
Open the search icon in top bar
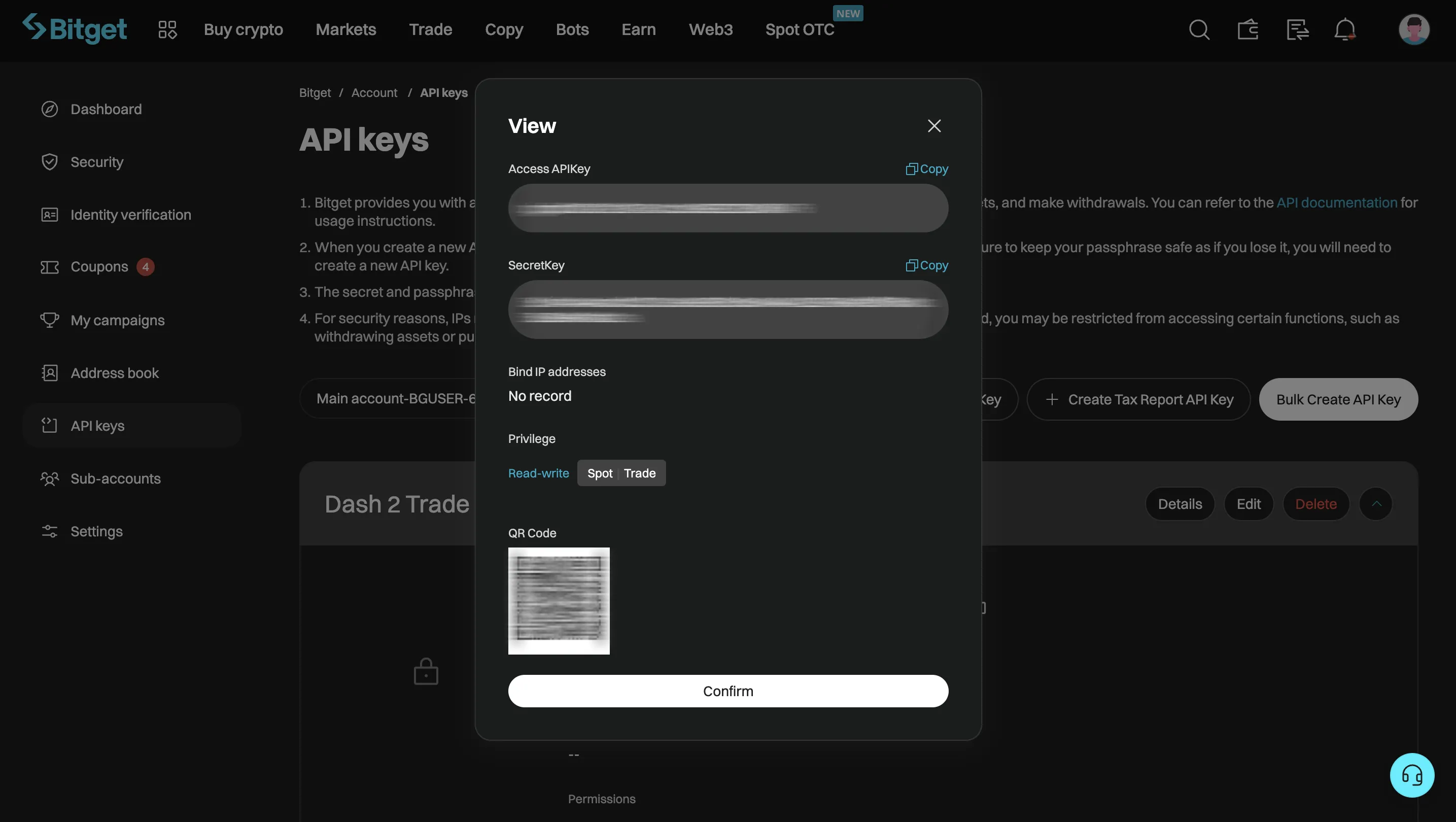click(x=1199, y=29)
